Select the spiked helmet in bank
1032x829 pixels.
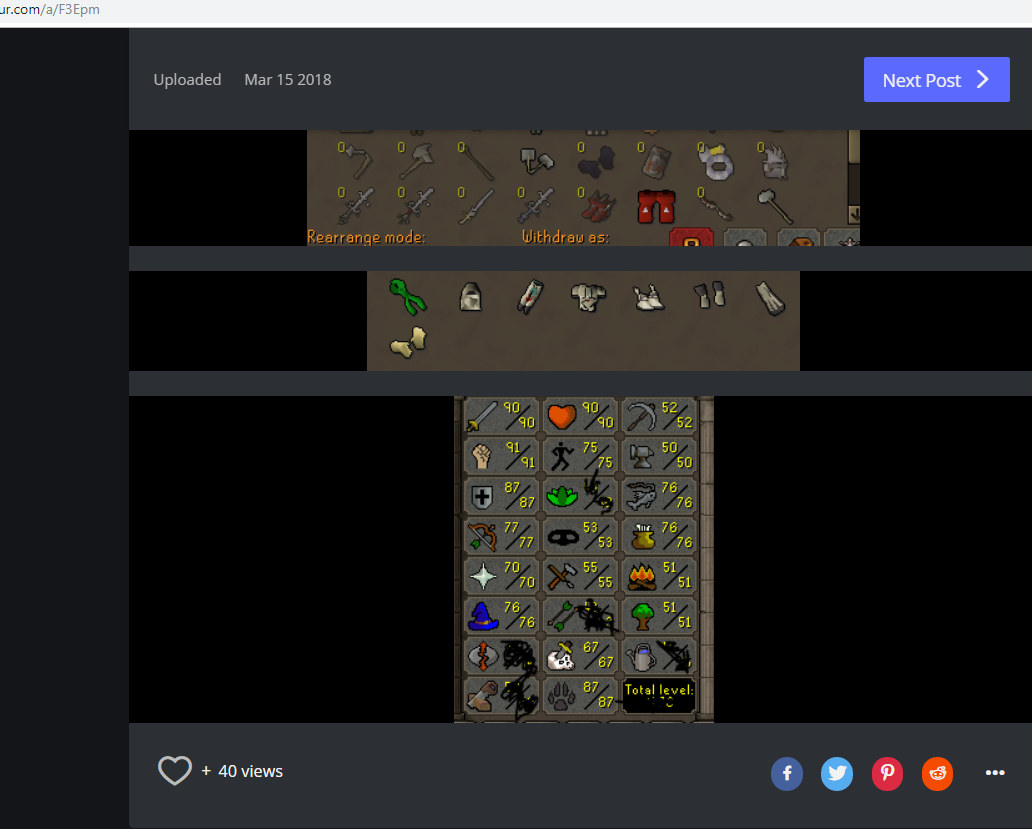pyautogui.click(x=775, y=163)
